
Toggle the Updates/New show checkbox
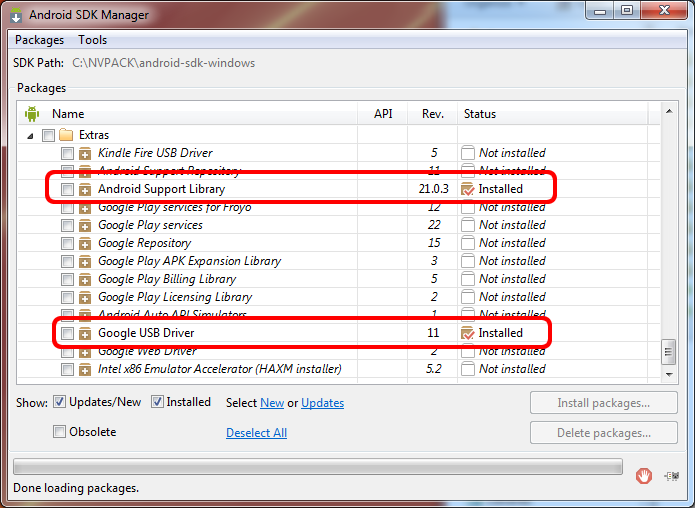point(59,402)
